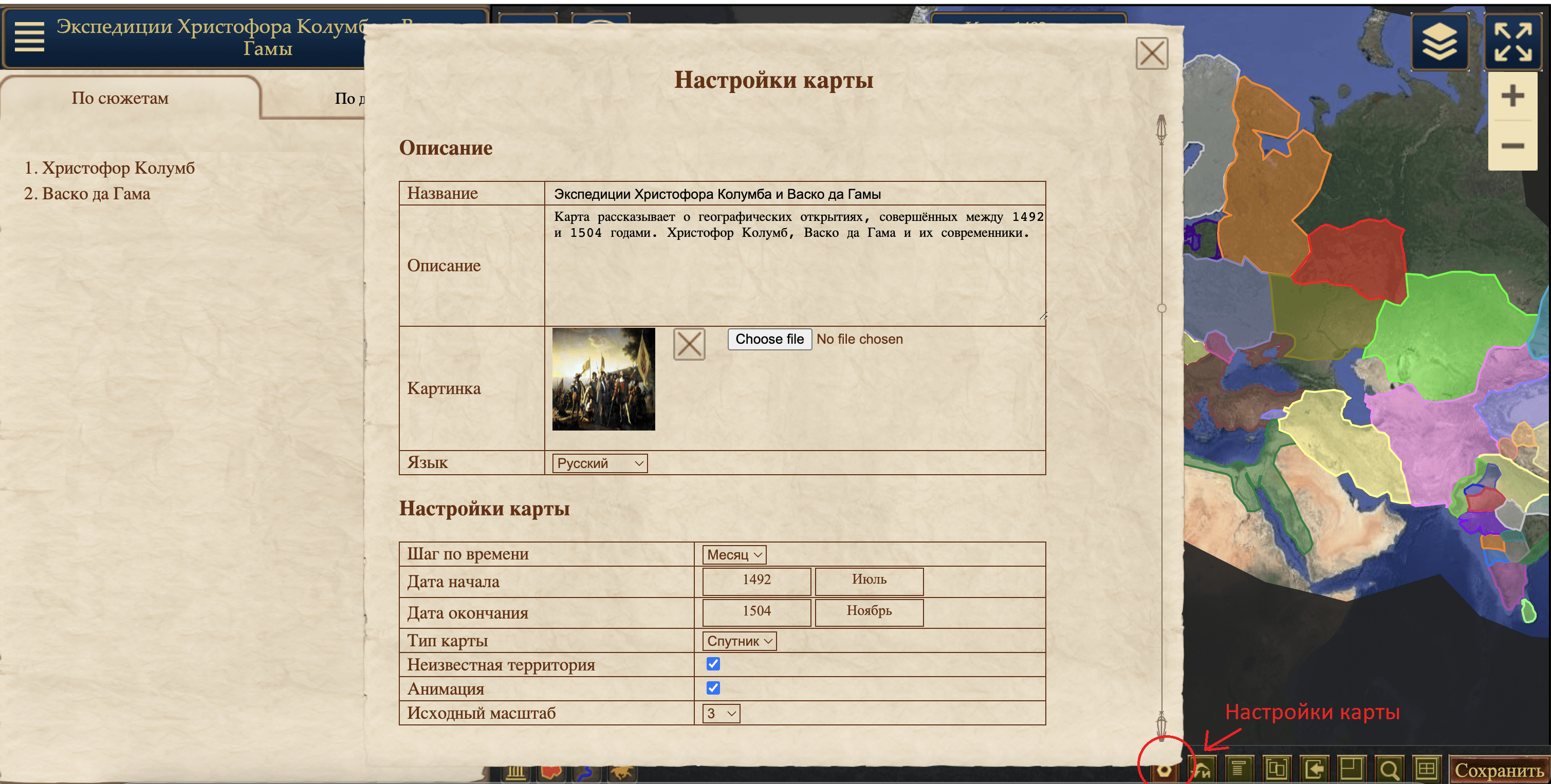This screenshot has width=1551, height=784.
Task: Uncheck the Неизвестная территория checkbox
Action: click(x=713, y=664)
